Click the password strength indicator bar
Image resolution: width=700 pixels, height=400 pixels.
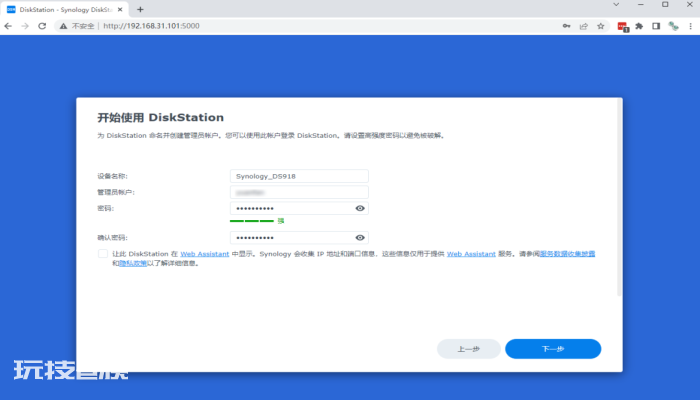point(252,221)
